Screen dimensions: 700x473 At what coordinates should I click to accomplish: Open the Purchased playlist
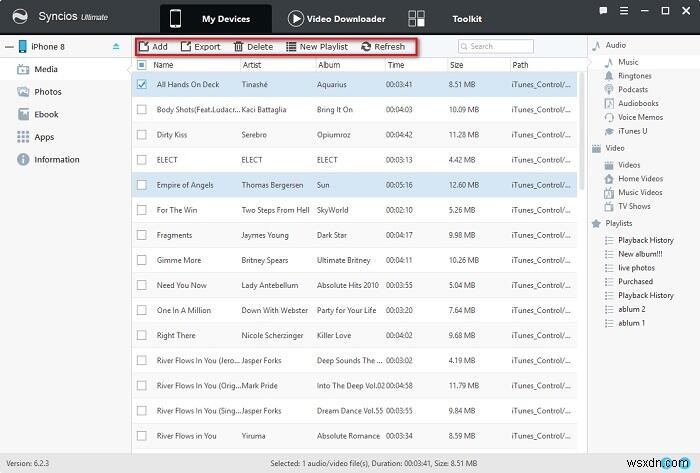635,282
